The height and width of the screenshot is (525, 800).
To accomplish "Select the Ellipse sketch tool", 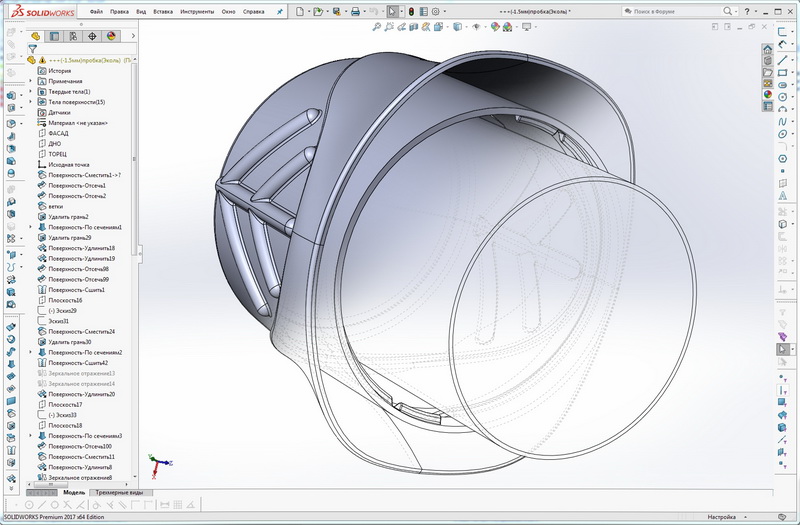I will coord(783,134).
